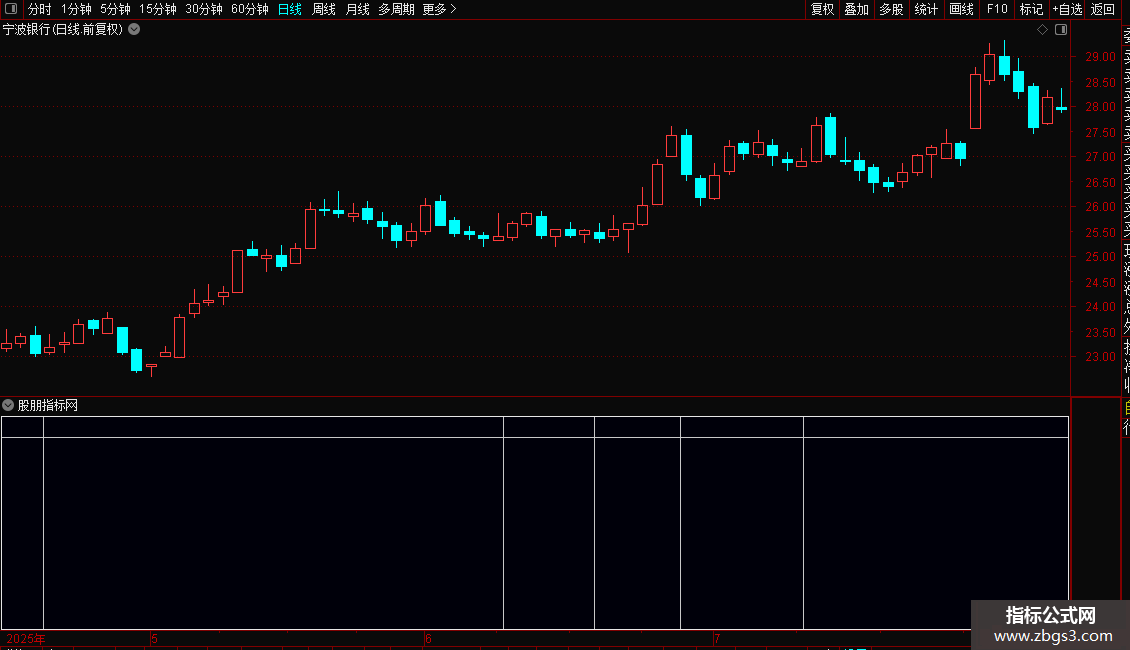Click the 叠加 overlay button
The height and width of the screenshot is (650, 1130).
[x=857, y=9]
